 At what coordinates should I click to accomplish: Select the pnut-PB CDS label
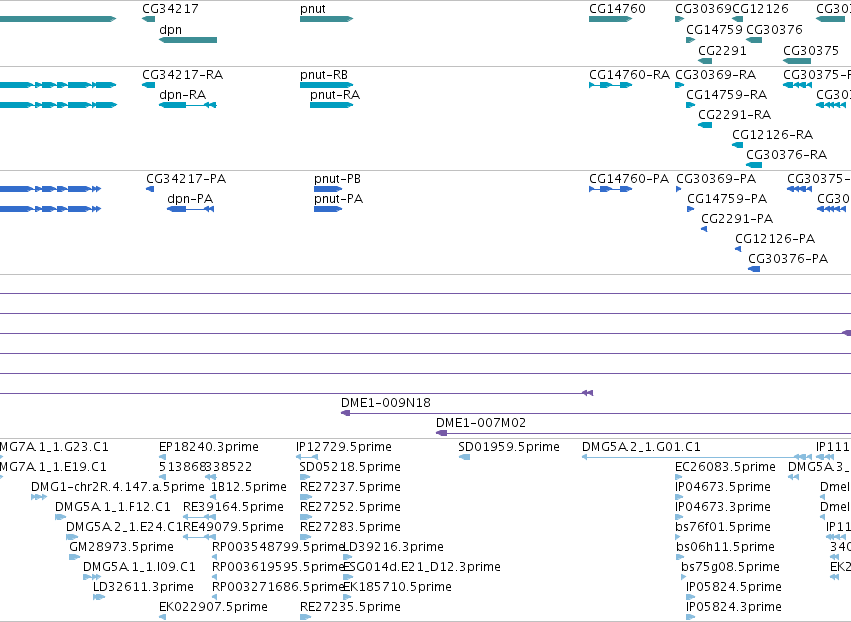point(337,179)
